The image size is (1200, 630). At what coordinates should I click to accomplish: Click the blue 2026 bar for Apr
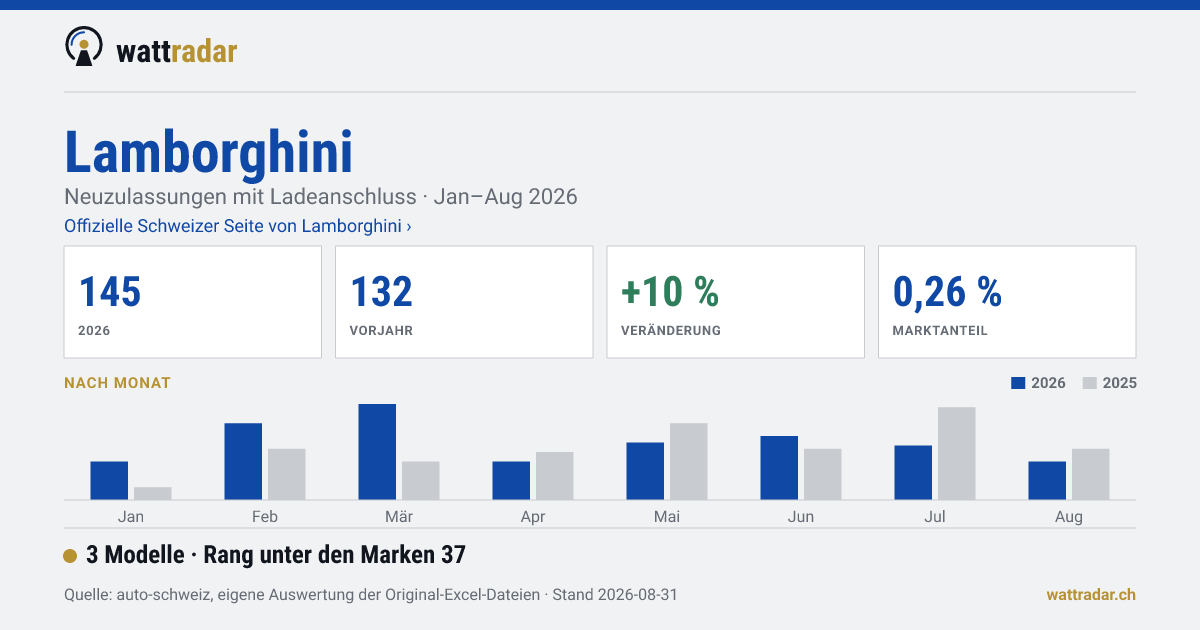click(x=511, y=481)
